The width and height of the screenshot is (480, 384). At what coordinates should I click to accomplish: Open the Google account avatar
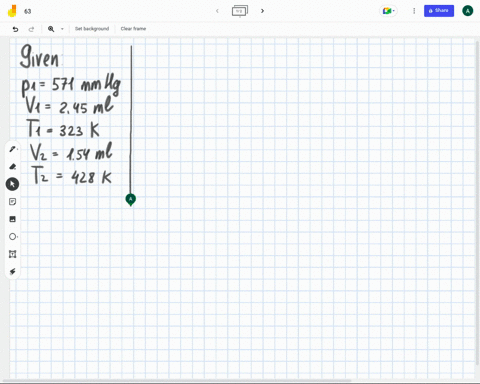[x=468, y=11]
